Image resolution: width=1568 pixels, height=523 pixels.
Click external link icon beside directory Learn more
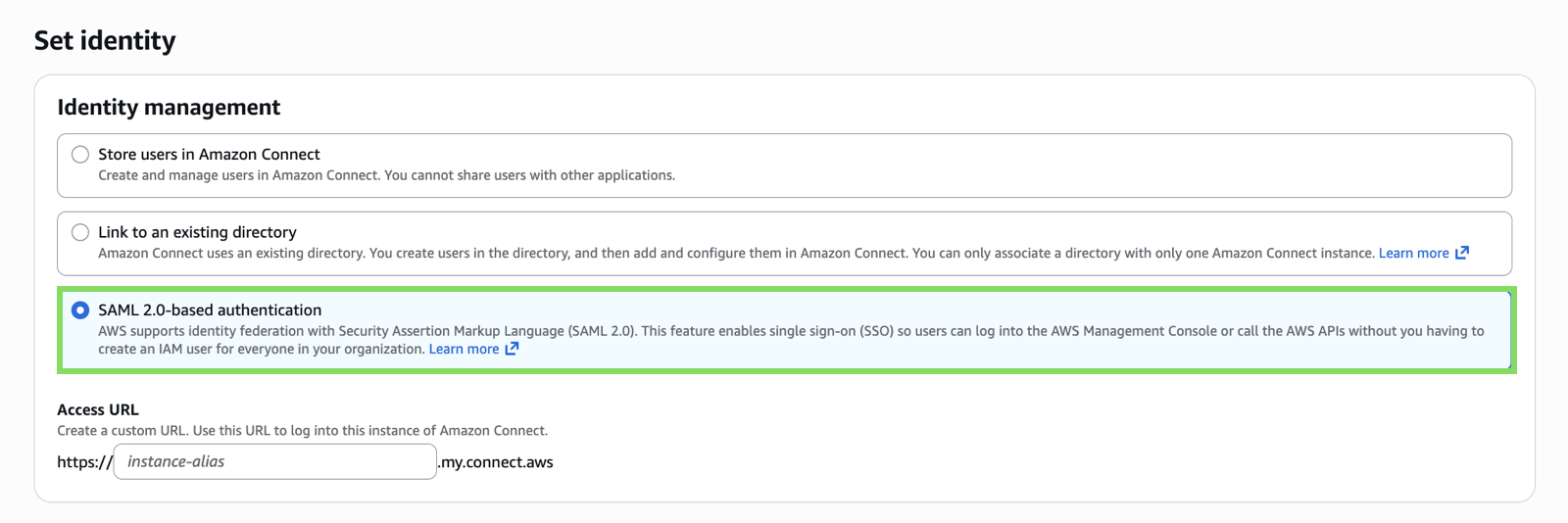click(x=1462, y=253)
